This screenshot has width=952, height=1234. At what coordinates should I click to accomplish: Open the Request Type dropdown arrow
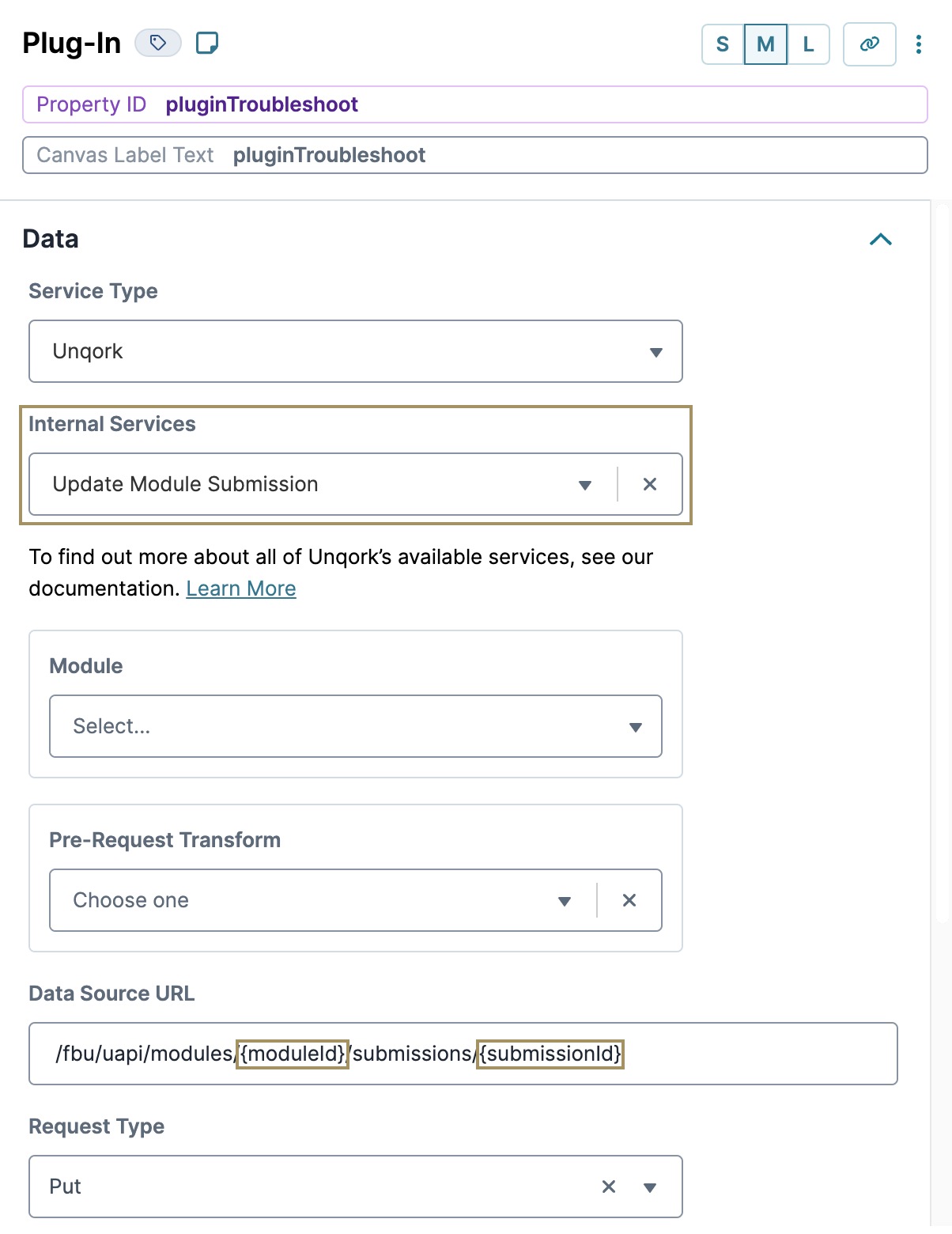coord(650,1187)
